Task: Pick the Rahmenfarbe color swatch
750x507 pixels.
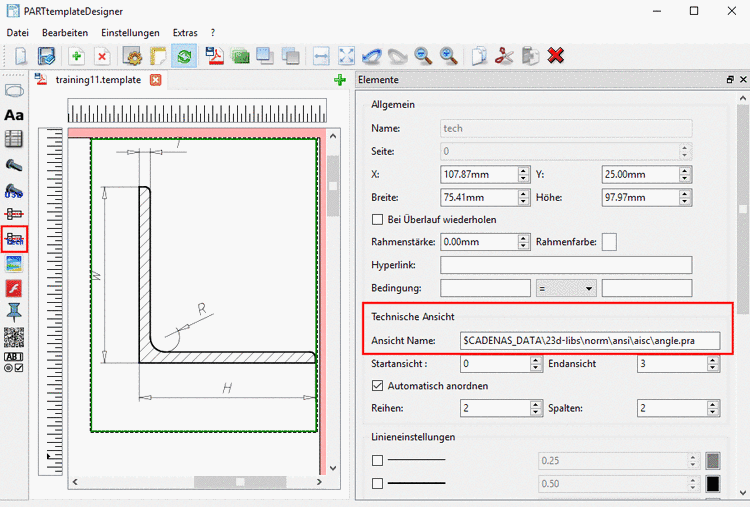Action: 609,242
